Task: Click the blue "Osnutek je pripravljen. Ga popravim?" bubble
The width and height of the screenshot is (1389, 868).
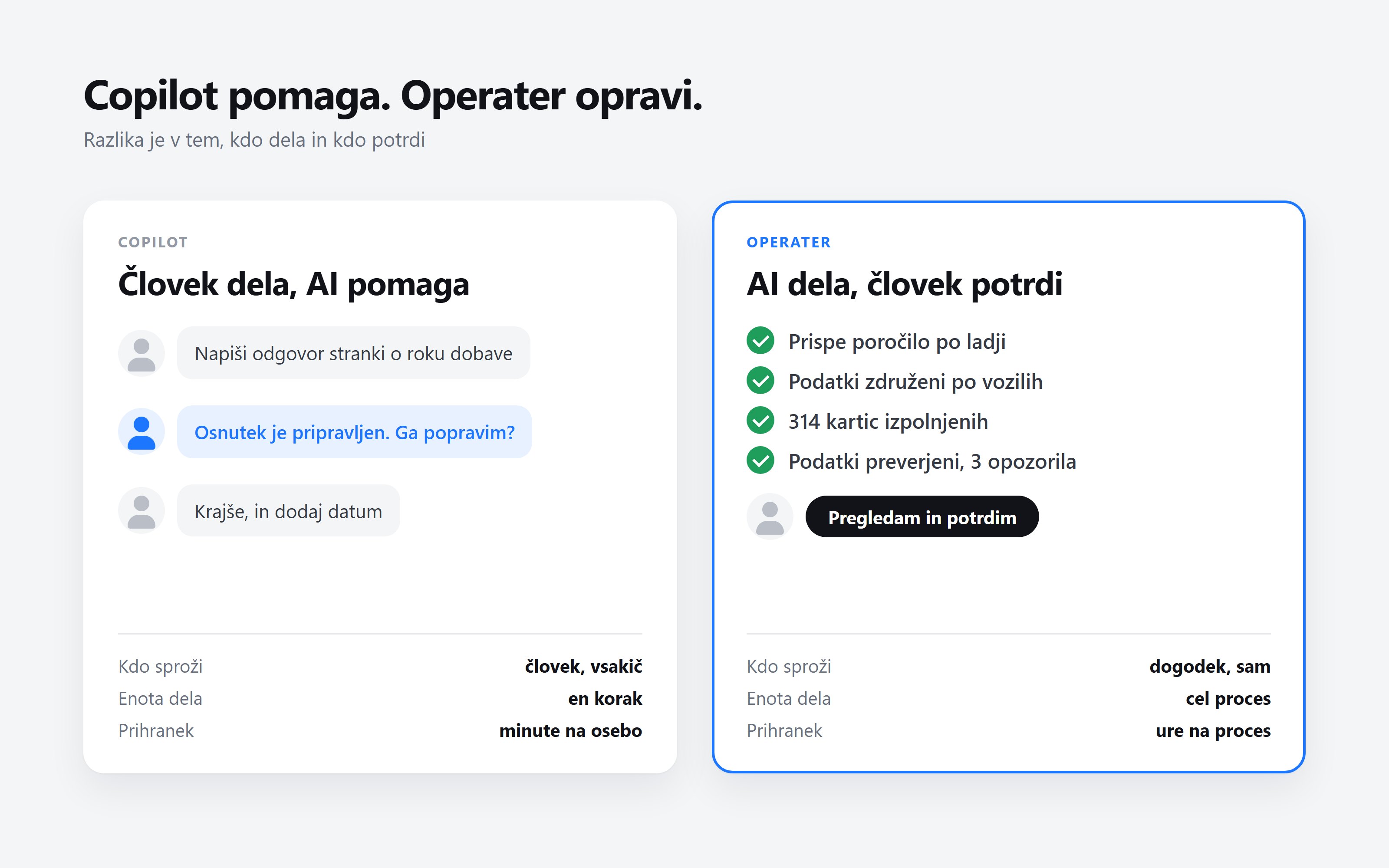Action: [355, 432]
